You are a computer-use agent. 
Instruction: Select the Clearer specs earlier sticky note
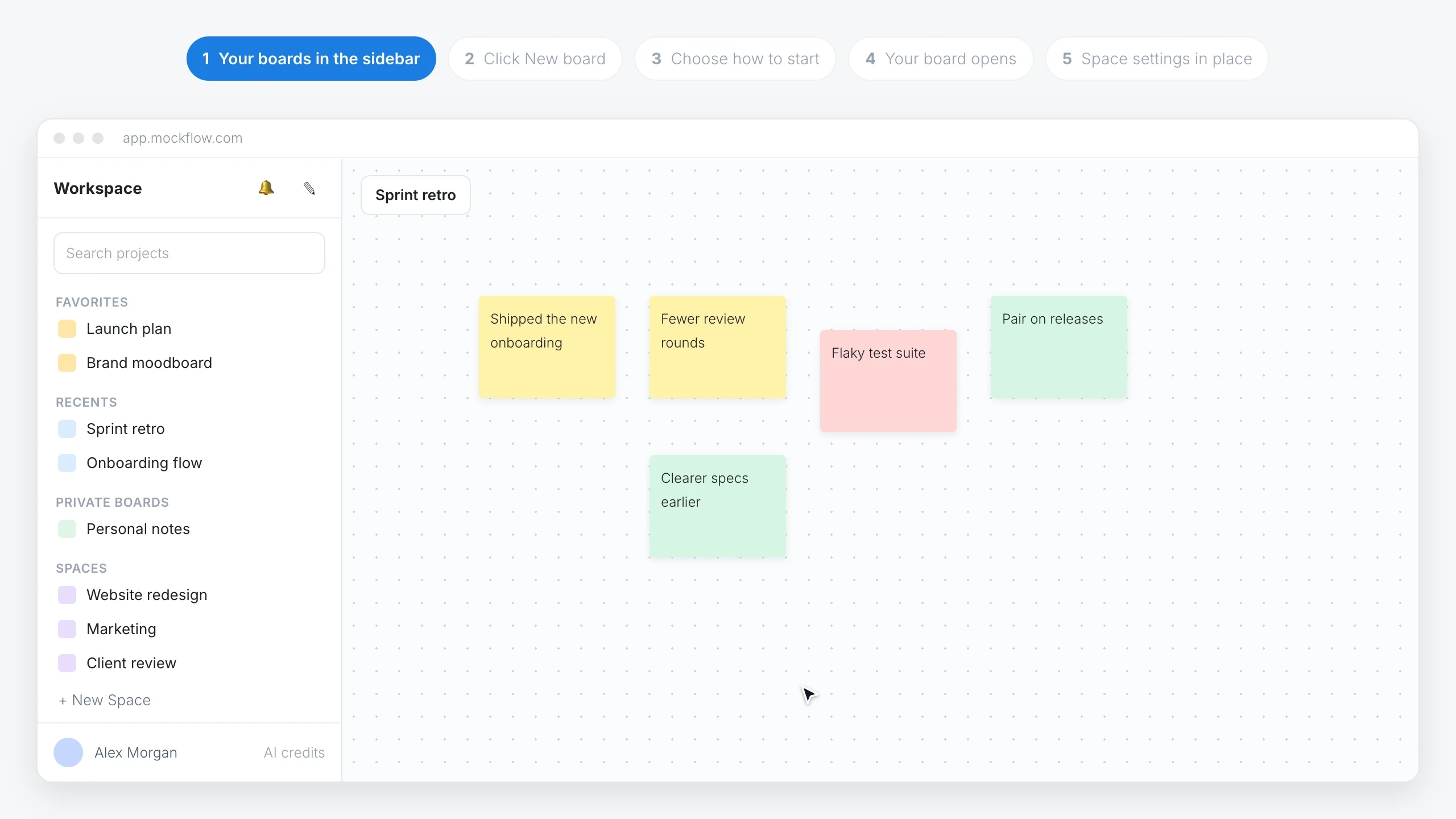(718, 506)
